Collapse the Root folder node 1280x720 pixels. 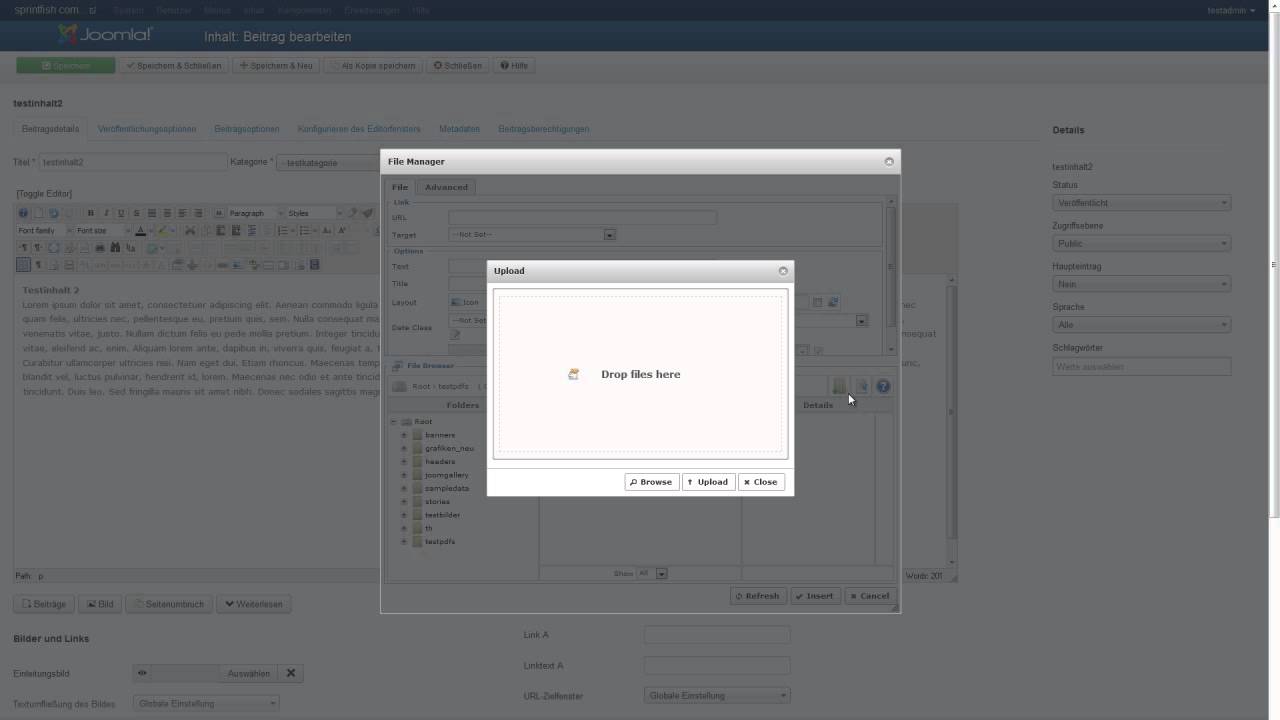(x=394, y=422)
